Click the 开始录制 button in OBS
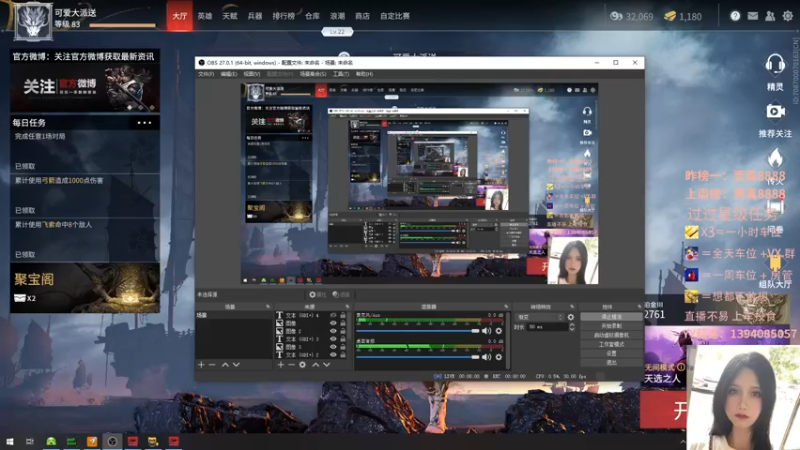The width and height of the screenshot is (800, 450). point(611,326)
